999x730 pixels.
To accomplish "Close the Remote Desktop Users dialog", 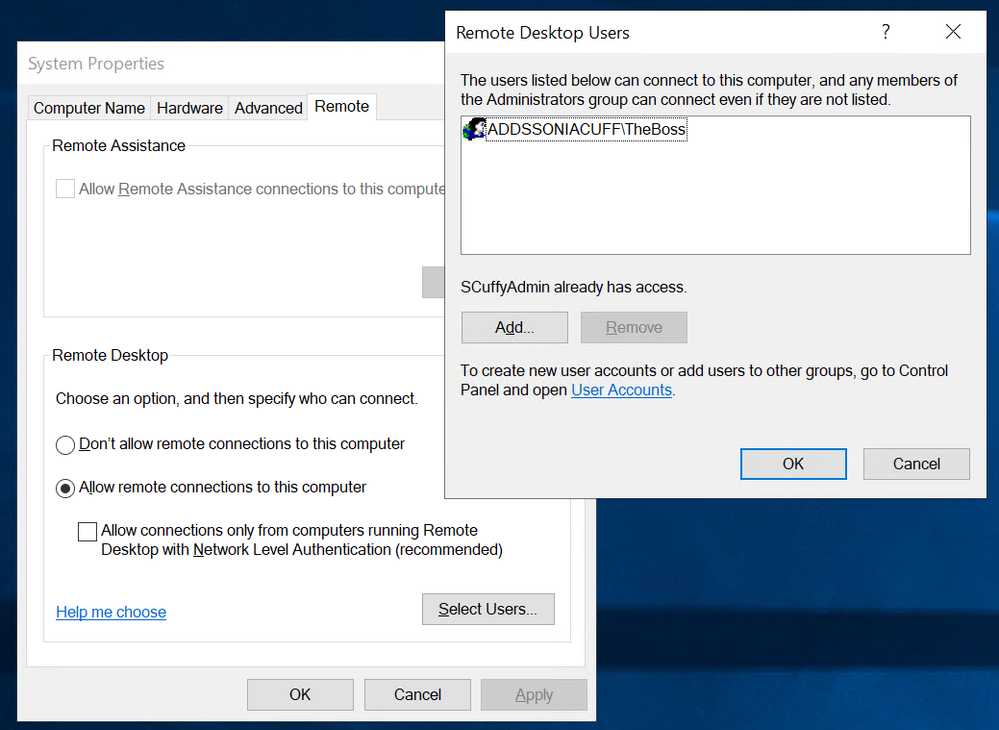I will (953, 31).
